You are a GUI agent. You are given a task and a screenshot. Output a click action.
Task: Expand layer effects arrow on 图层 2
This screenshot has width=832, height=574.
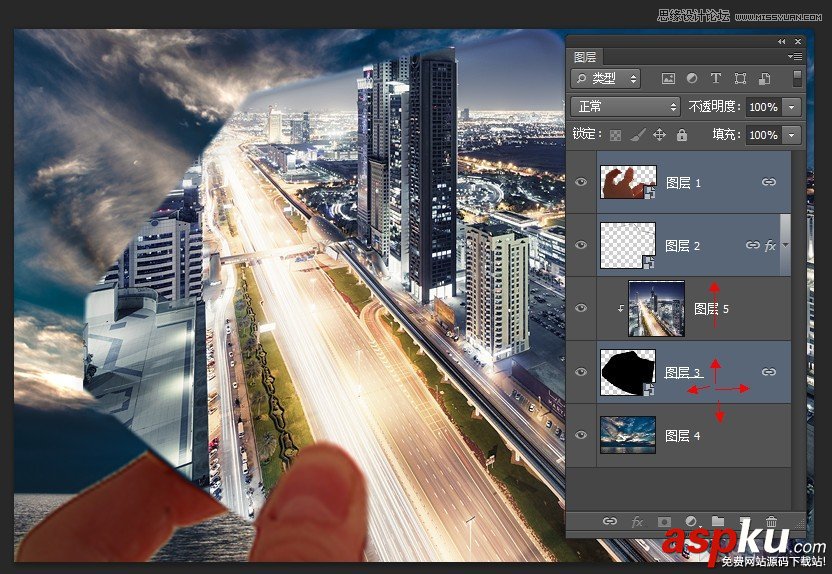click(x=786, y=245)
